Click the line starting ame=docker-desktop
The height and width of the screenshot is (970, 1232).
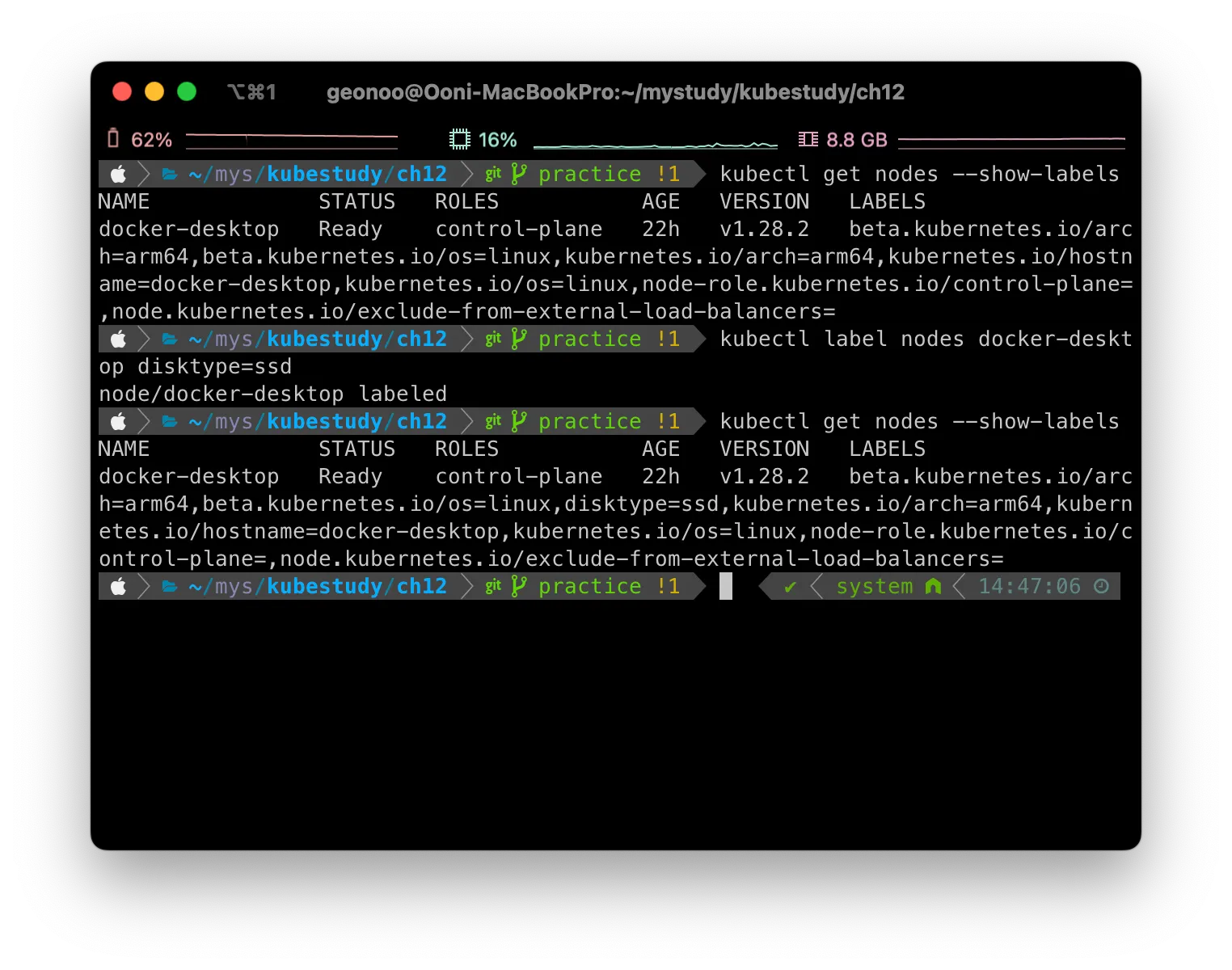click(616, 285)
